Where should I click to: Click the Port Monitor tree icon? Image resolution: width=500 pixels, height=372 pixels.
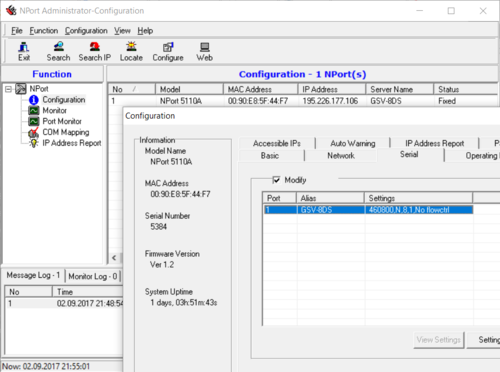click(34, 121)
